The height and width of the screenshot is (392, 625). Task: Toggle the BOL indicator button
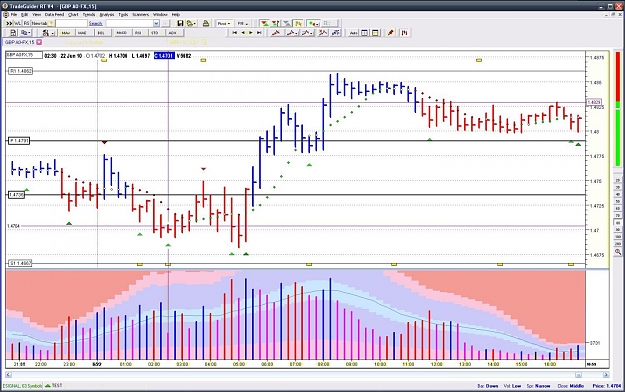point(101,33)
